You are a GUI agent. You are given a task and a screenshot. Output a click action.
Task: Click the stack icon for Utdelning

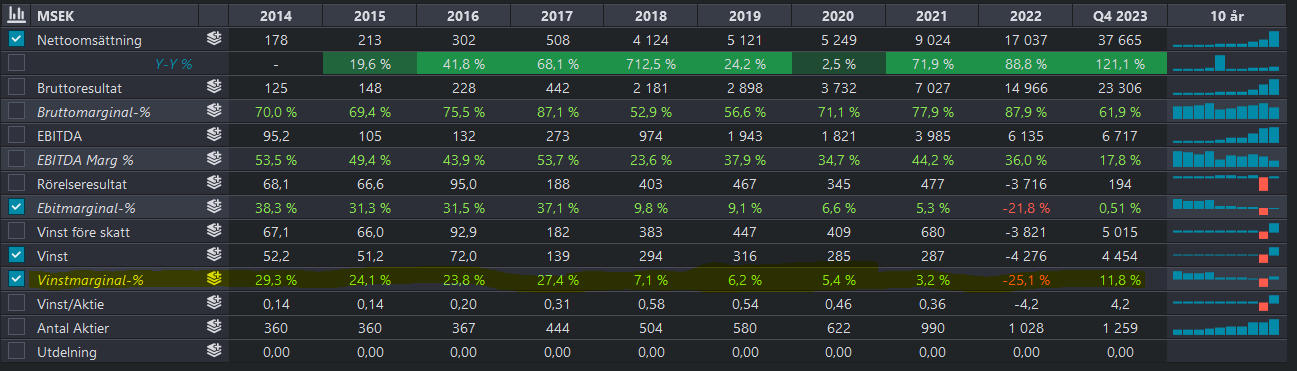[x=213, y=351]
